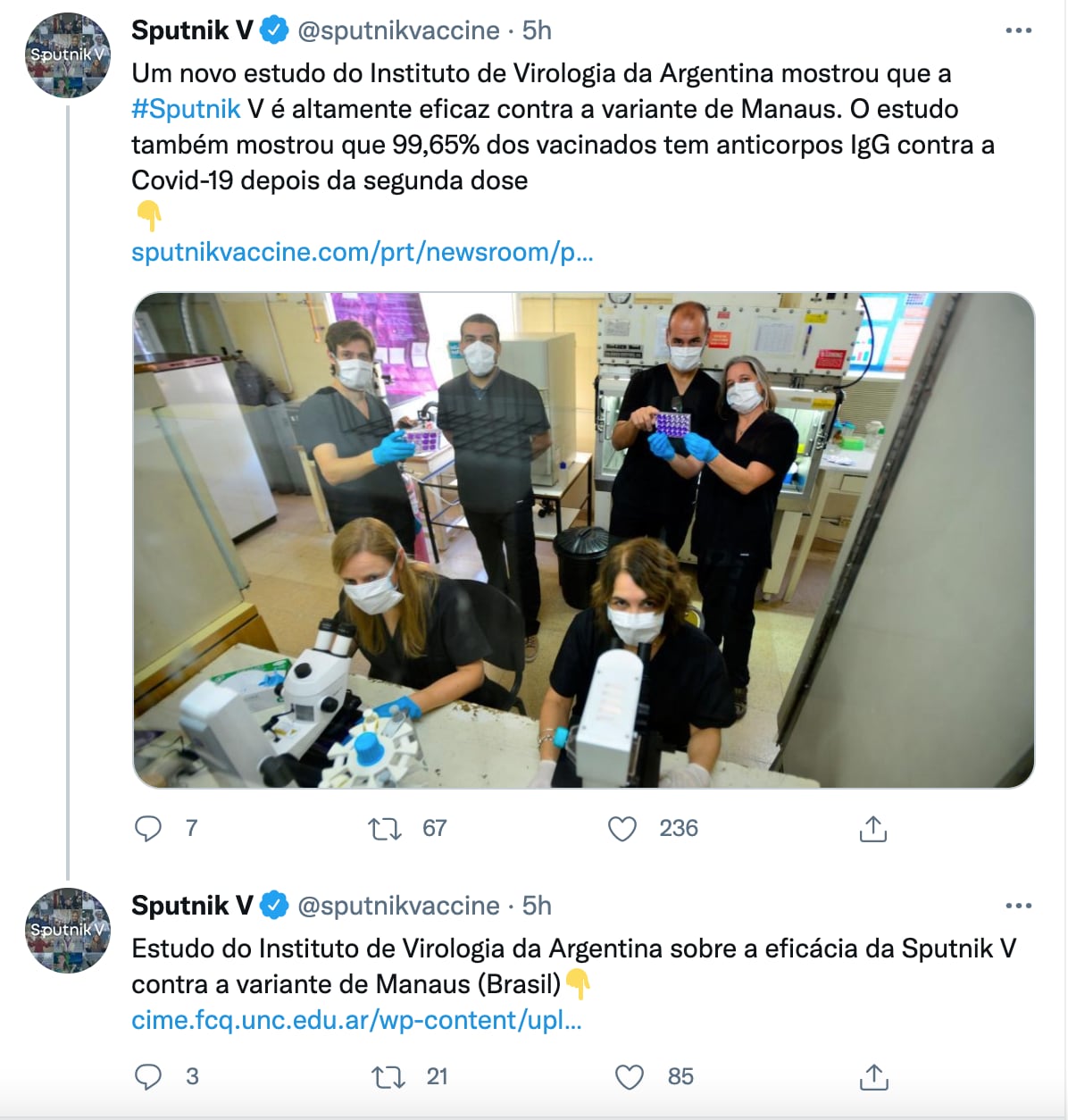Like the tweet with 236 likes
The height and width of the screenshot is (1120, 1068).
coord(622,829)
